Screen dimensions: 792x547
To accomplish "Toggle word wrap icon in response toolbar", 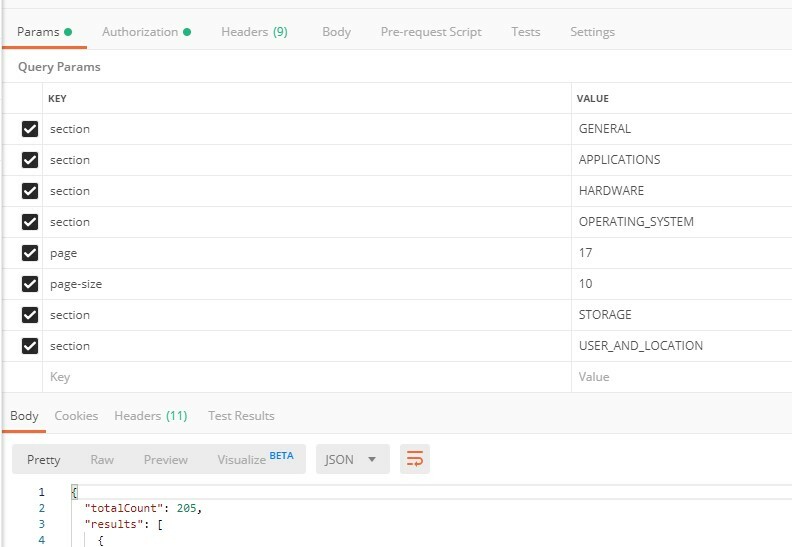I will [x=414, y=459].
